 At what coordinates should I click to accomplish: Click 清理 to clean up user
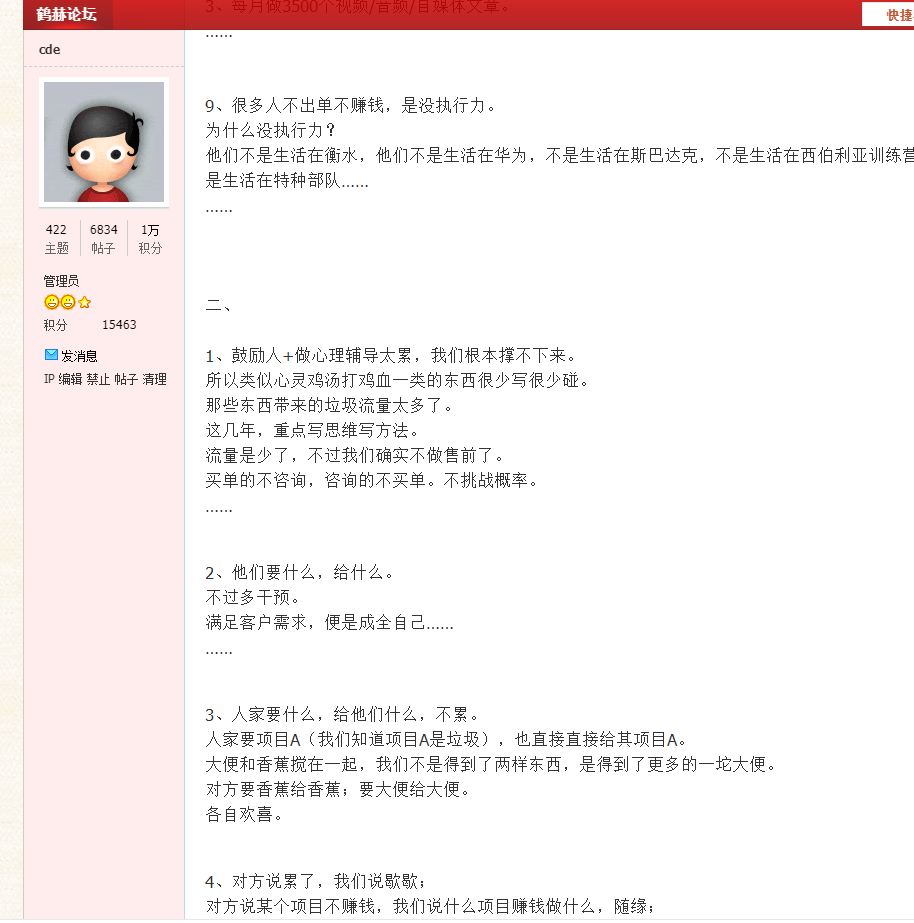(x=154, y=379)
